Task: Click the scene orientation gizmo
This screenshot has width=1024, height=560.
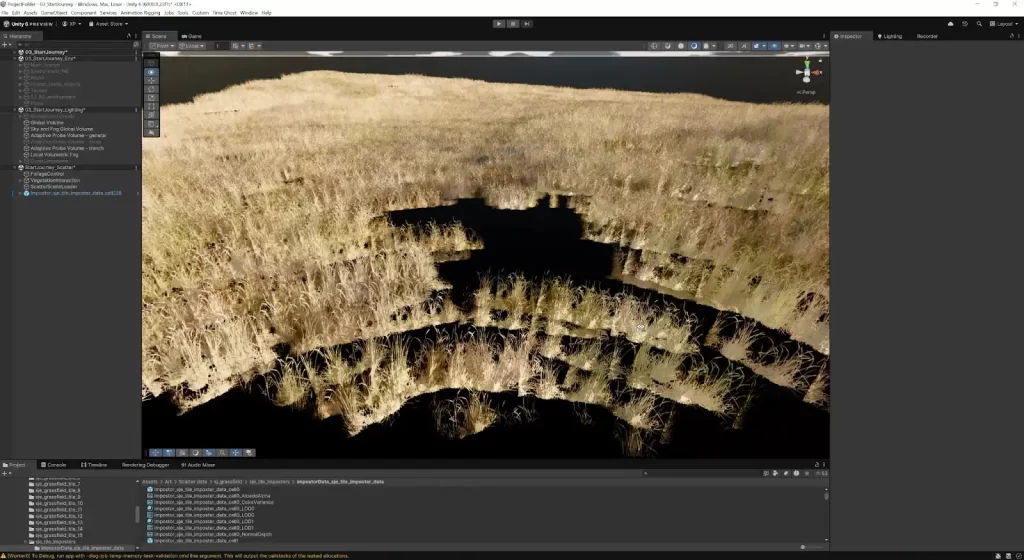Action: (806, 73)
